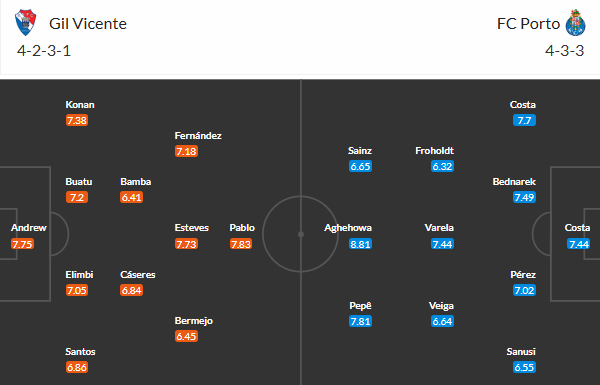The height and width of the screenshot is (385, 600).
Task: Open the Gil Vicente team name link
Action: pyautogui.click(x=88, y=24)
